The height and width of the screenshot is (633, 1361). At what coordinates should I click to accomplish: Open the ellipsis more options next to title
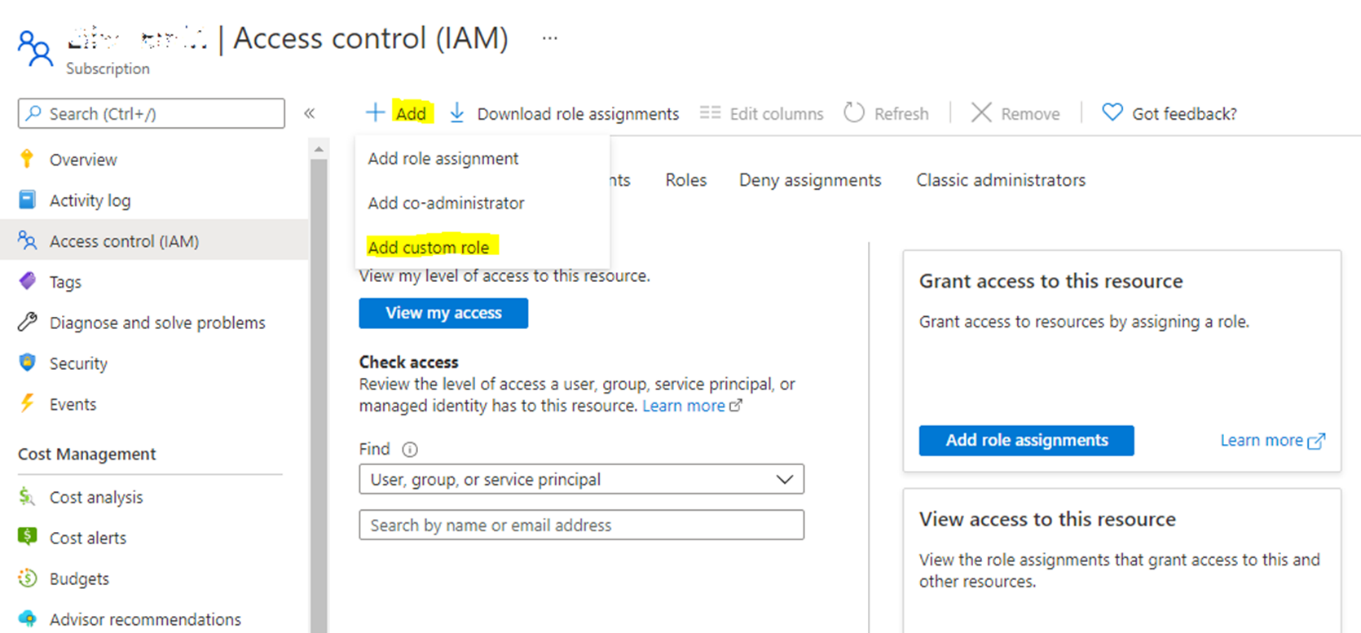(549, 39)
